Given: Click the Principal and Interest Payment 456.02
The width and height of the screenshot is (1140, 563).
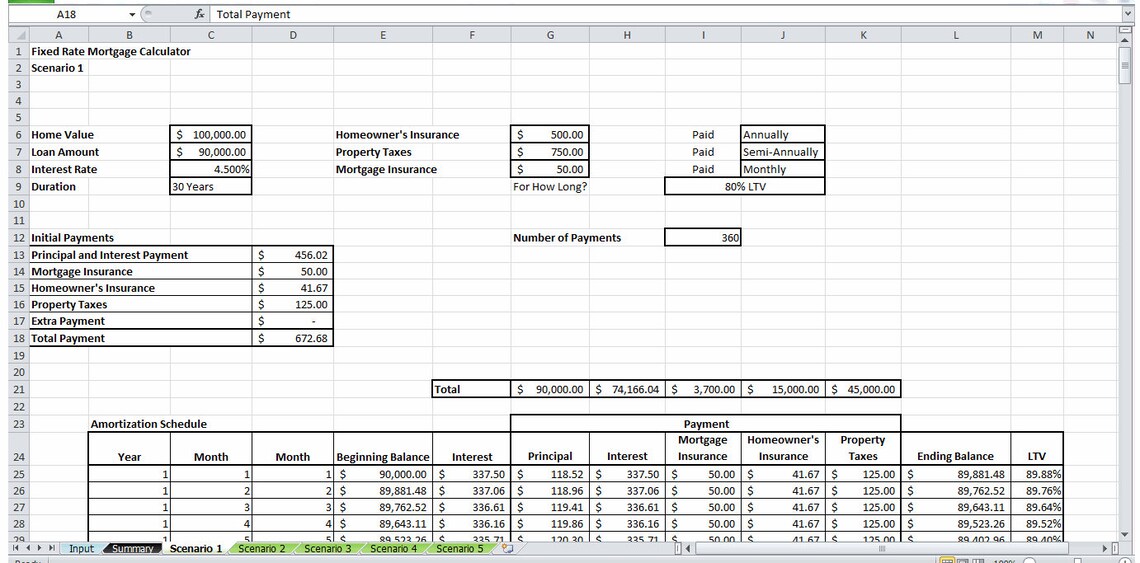Looking at the screenshot, I should (293, 255).
